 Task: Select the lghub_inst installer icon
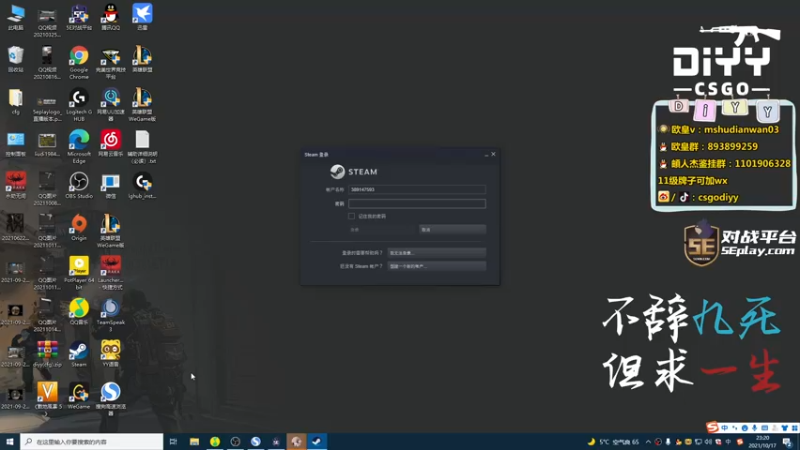(142, 185)
